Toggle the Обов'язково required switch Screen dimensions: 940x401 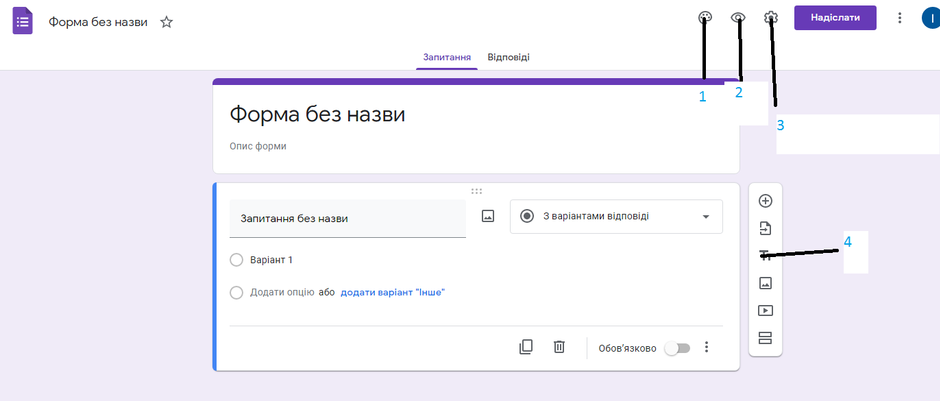coord(678,348)
